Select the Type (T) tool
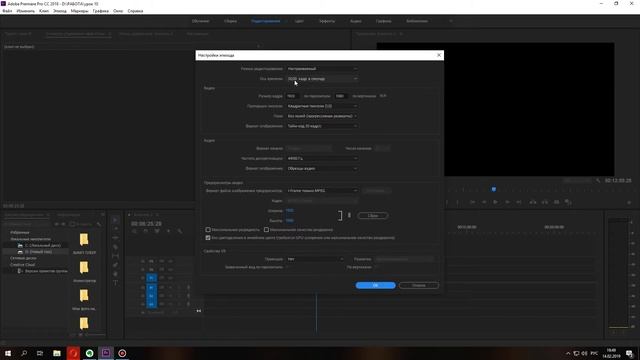 [x=116, y=282]
